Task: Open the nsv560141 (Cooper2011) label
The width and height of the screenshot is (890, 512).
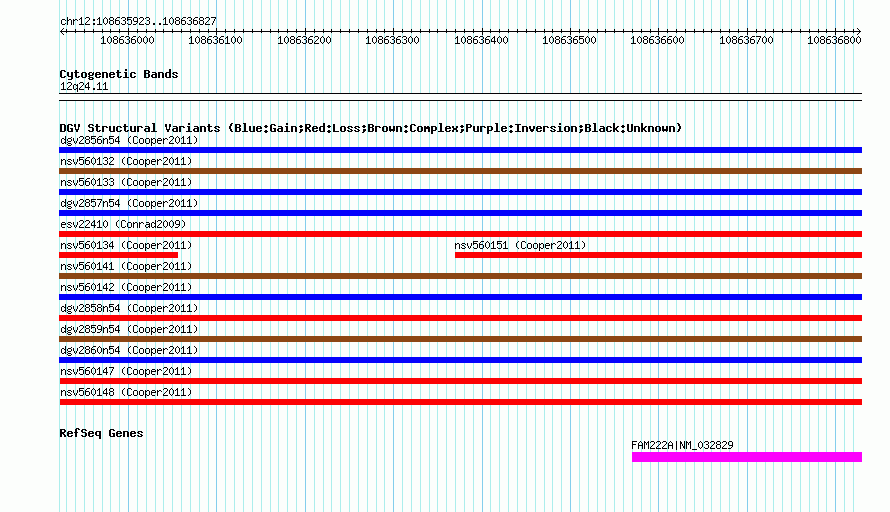Action: 126,266
